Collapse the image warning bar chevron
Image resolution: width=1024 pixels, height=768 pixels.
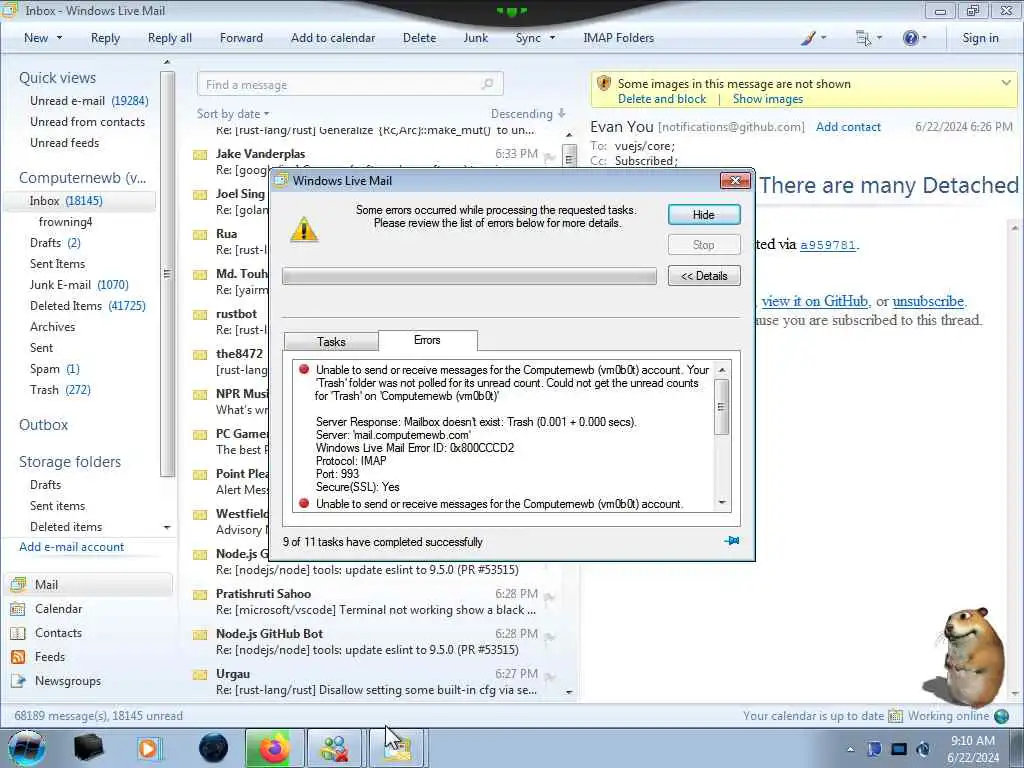(x=1006, y=83)
